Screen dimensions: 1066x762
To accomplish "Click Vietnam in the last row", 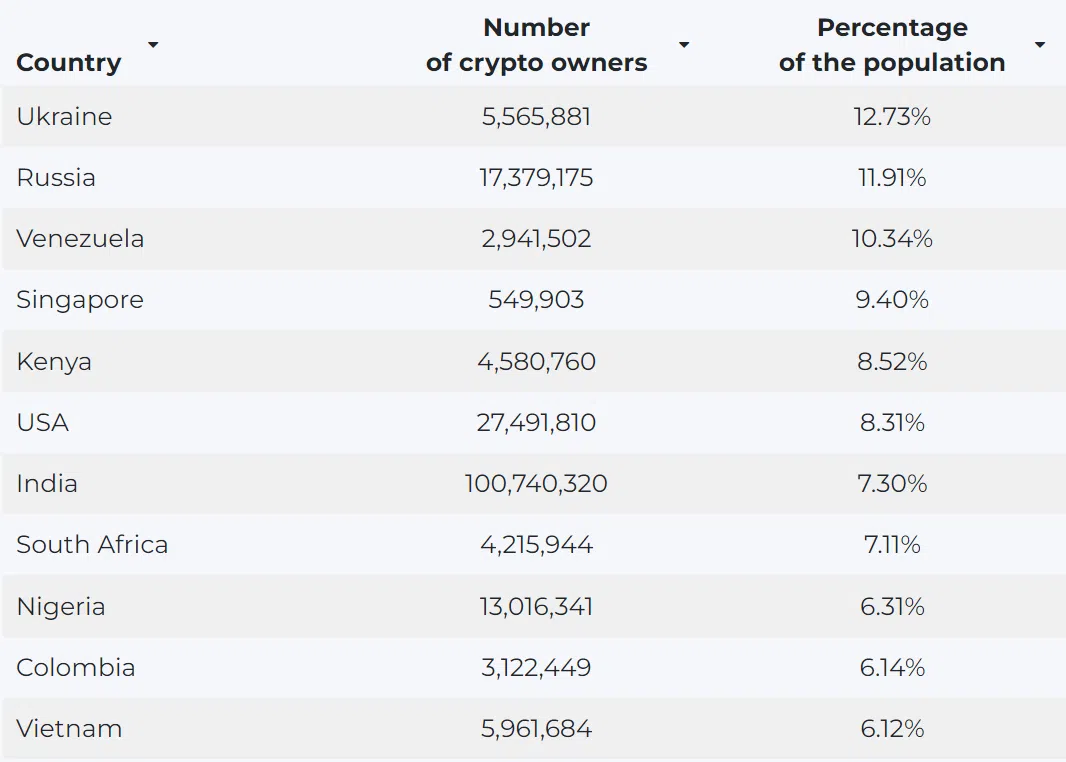I will pos(69,729).
